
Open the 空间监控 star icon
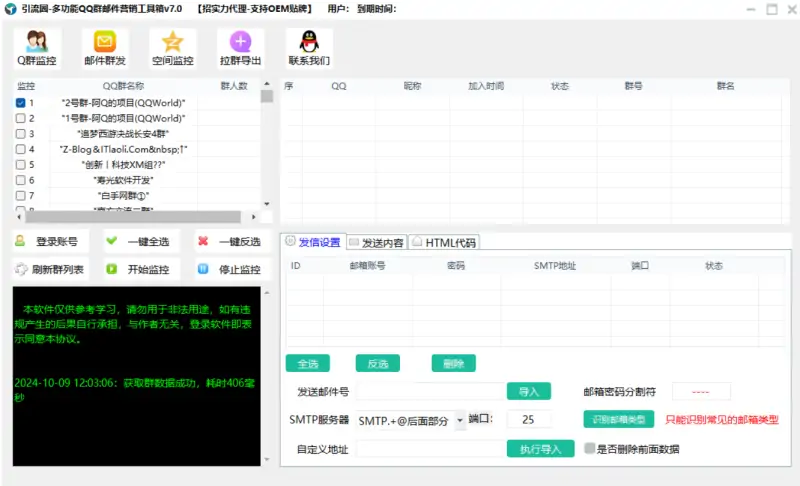click(172, 41)
